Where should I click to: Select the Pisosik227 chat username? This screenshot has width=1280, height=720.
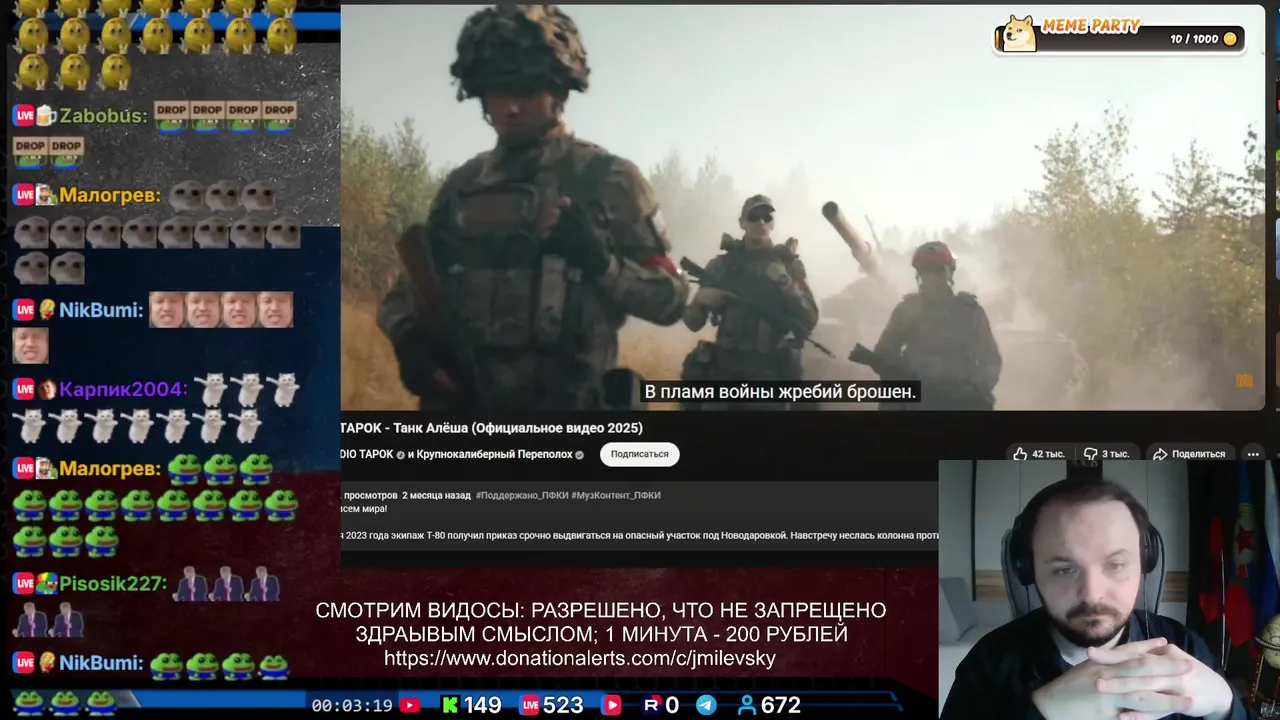[113, 583]
